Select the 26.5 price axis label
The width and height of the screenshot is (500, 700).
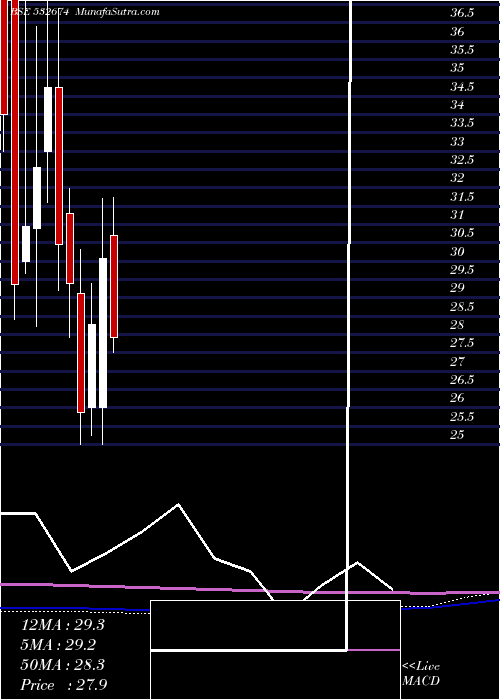coord(462,379)
